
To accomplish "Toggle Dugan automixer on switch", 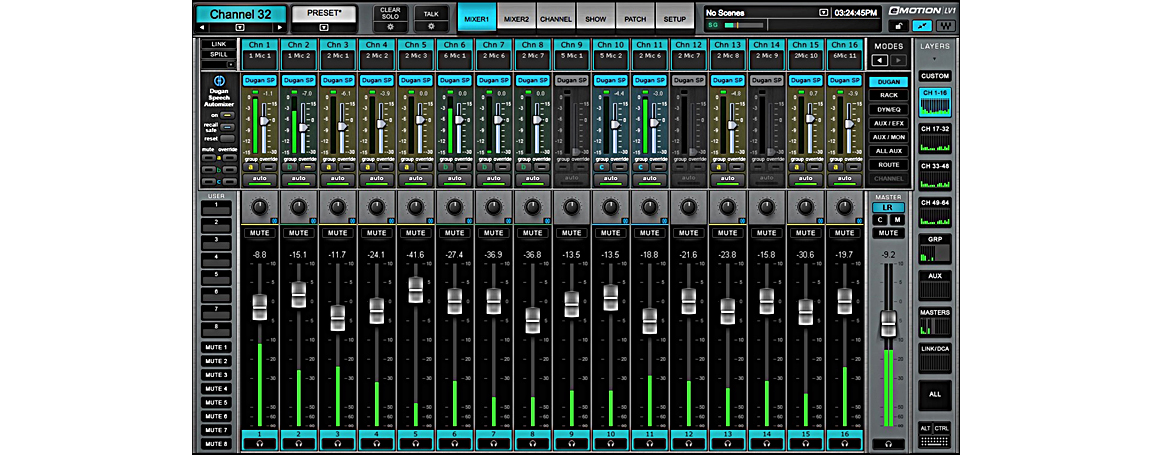I will point(227,116).
